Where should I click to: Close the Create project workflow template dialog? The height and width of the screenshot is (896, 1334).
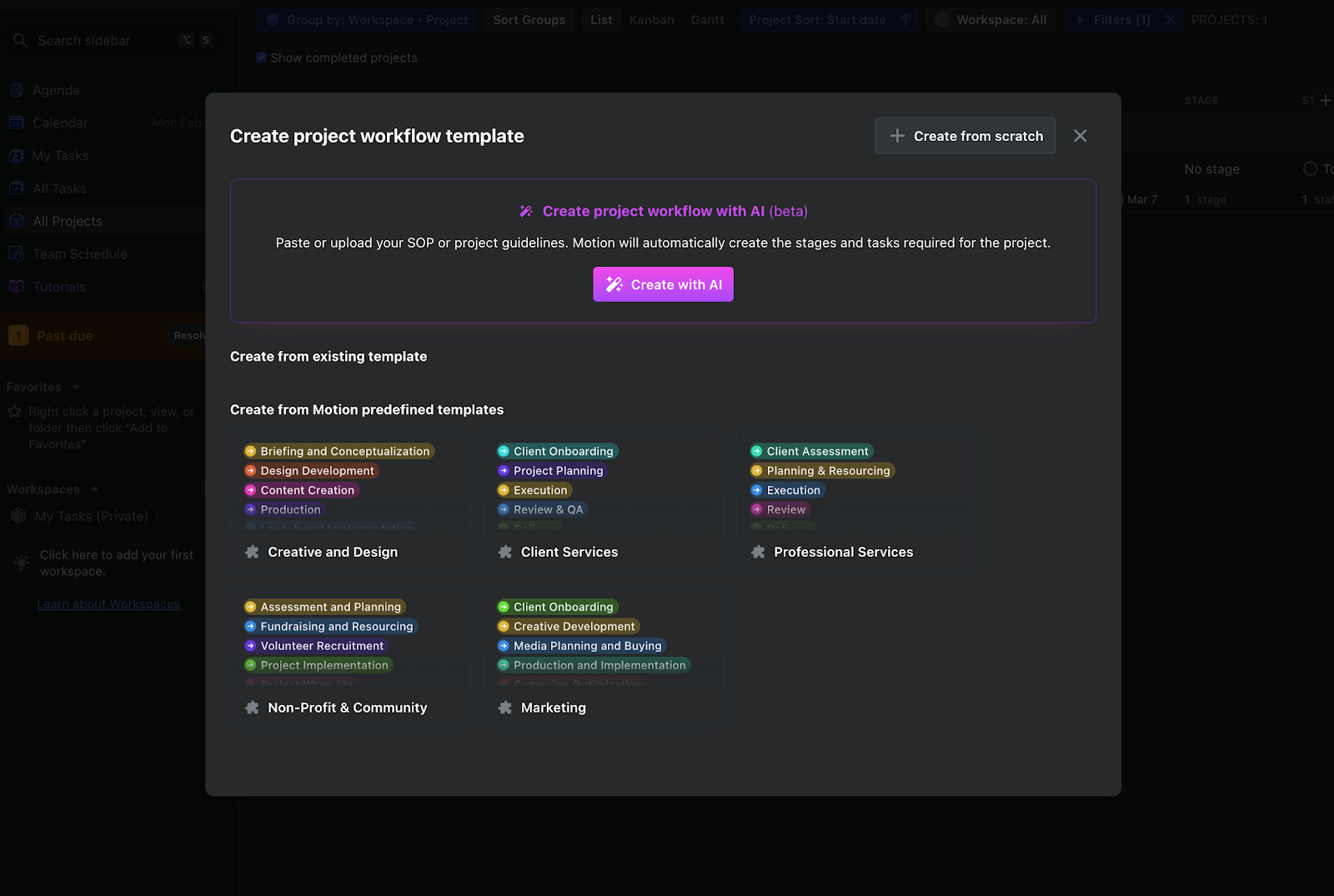[1081, 136]
